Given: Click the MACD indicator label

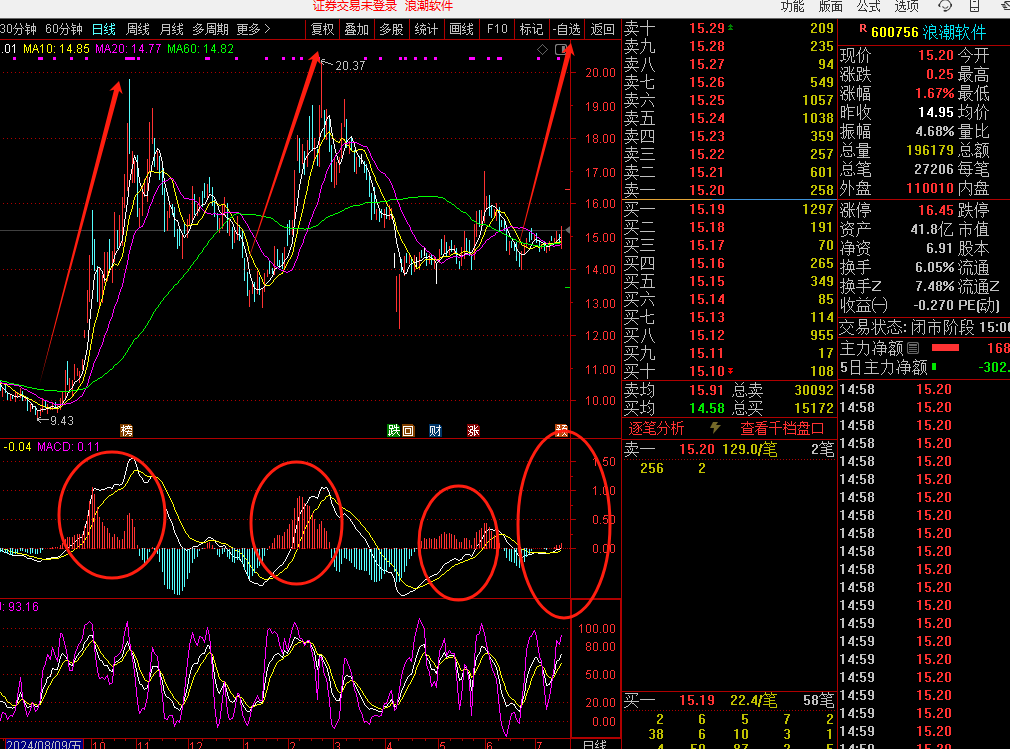Looking at the screenshot, I should [68, 446].
